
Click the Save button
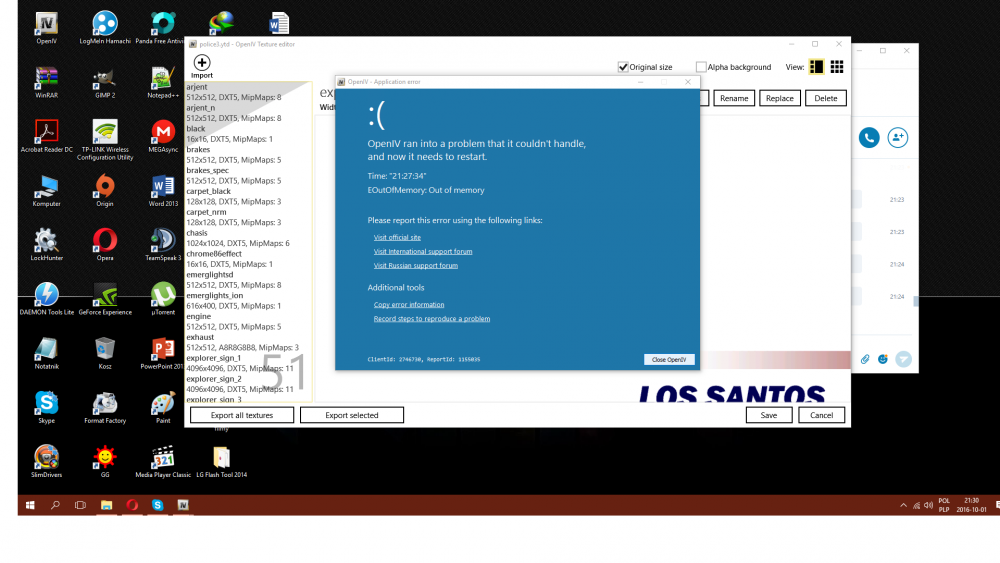(x=768, y=415)
